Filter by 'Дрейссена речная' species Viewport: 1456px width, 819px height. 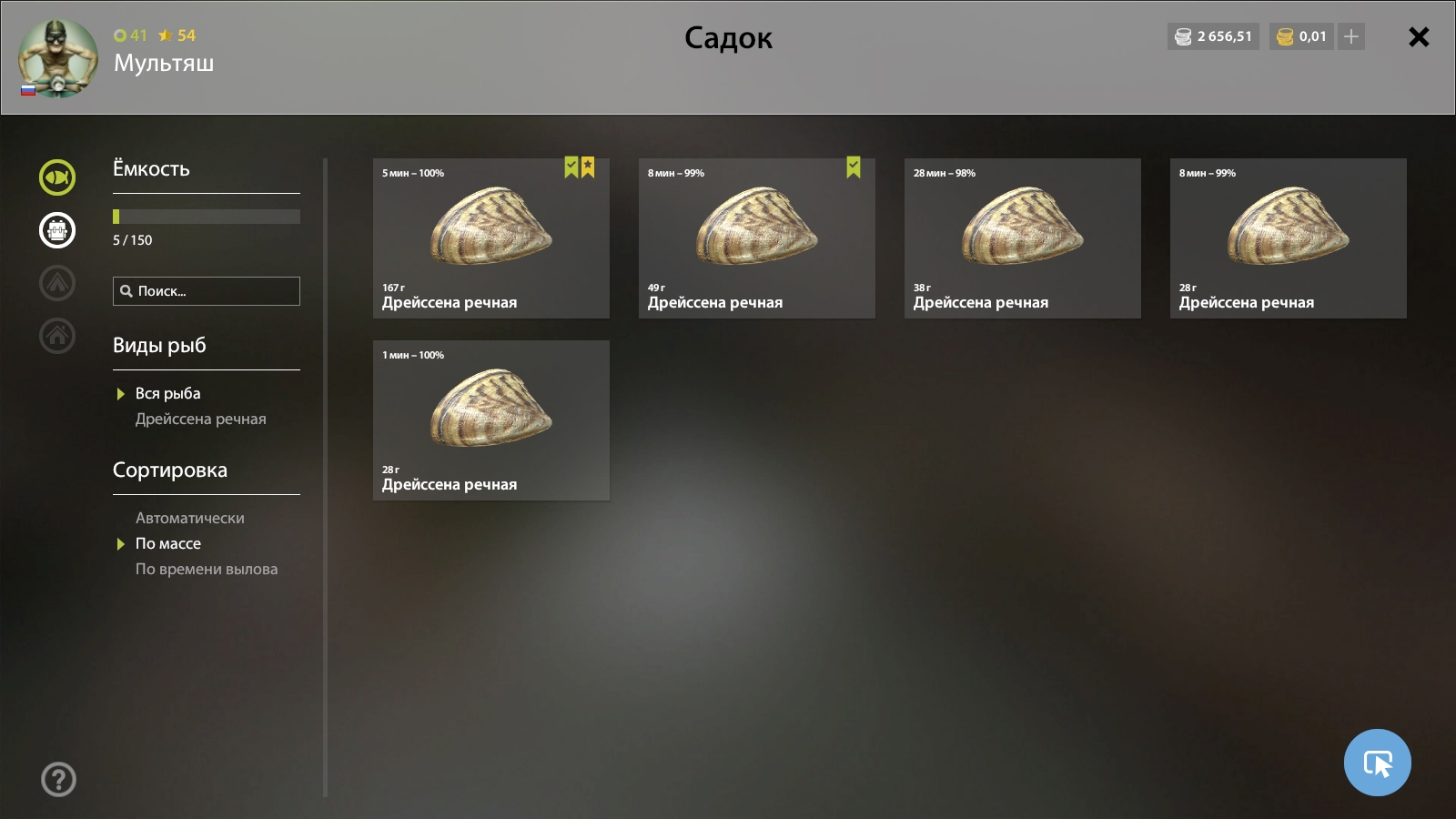coord(201,419)
